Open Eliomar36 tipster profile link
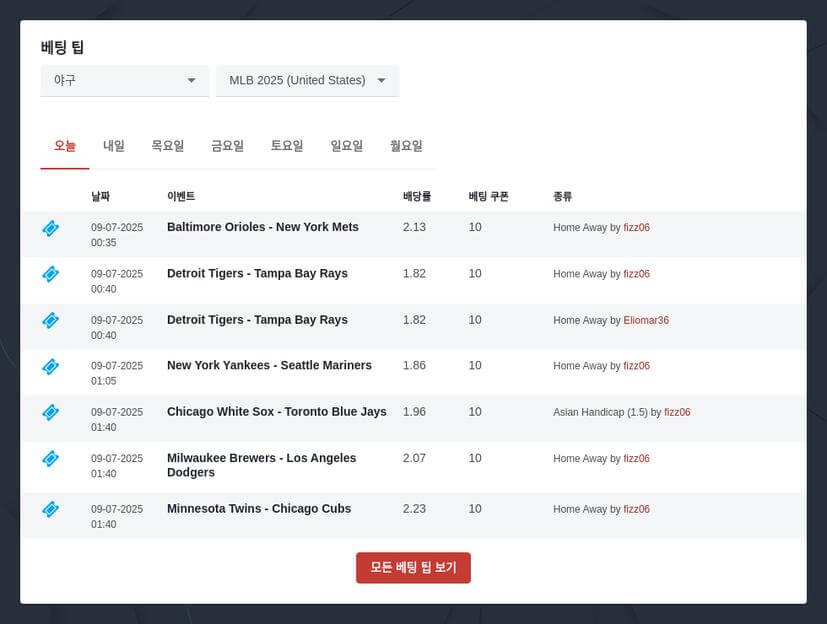The image size is (827, 624). [646, 320]
